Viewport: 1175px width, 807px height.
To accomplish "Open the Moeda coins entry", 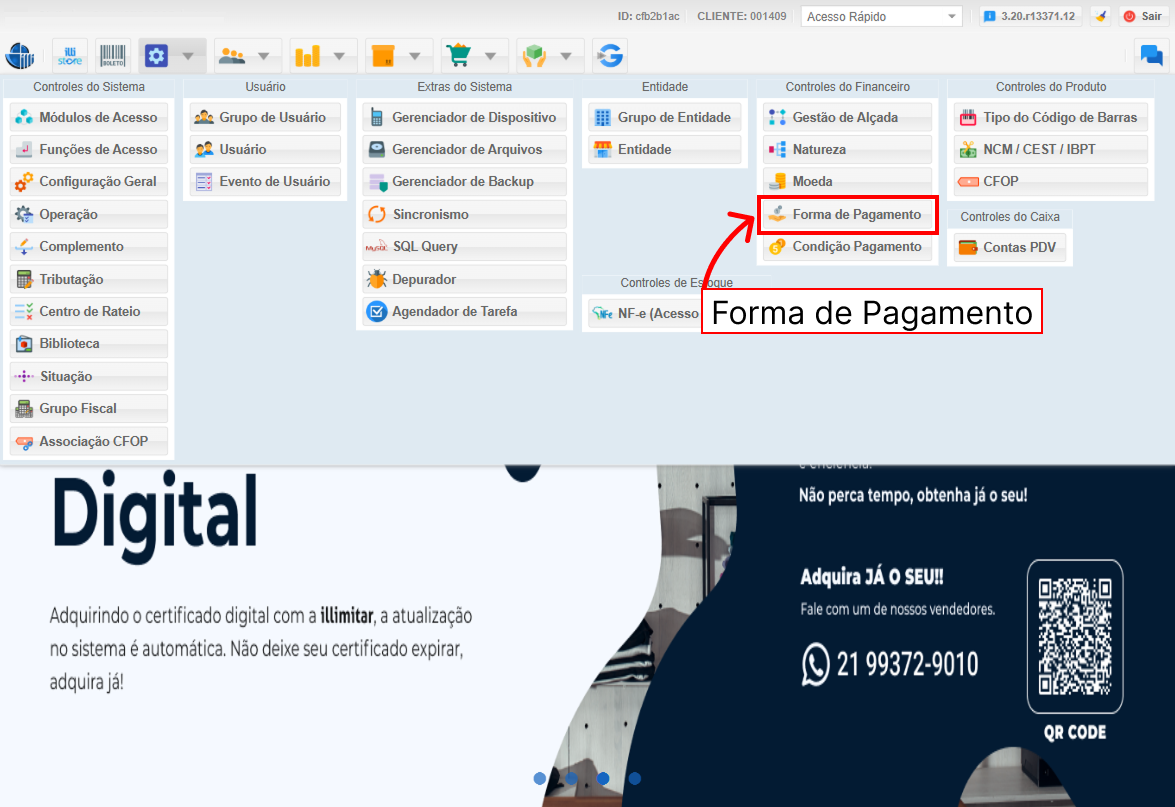I will (x=848, y=181).
